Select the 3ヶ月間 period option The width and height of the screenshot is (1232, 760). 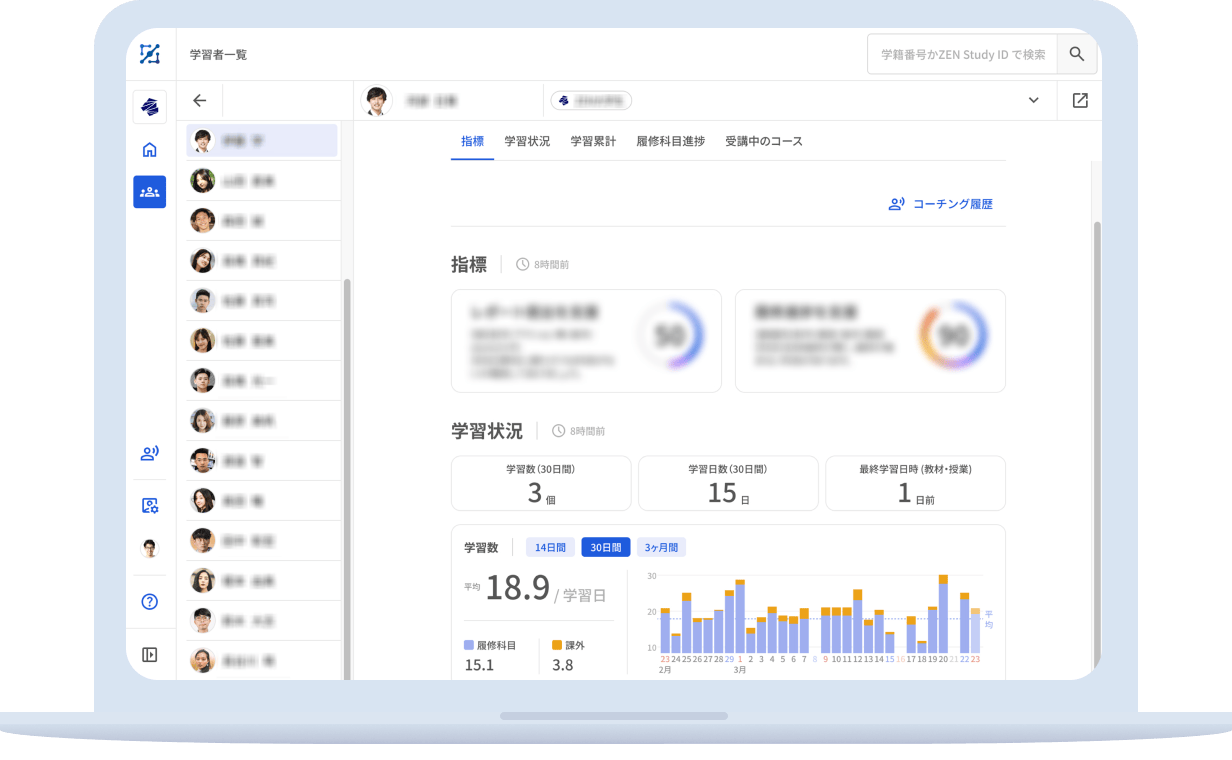(x=661, y=548)
